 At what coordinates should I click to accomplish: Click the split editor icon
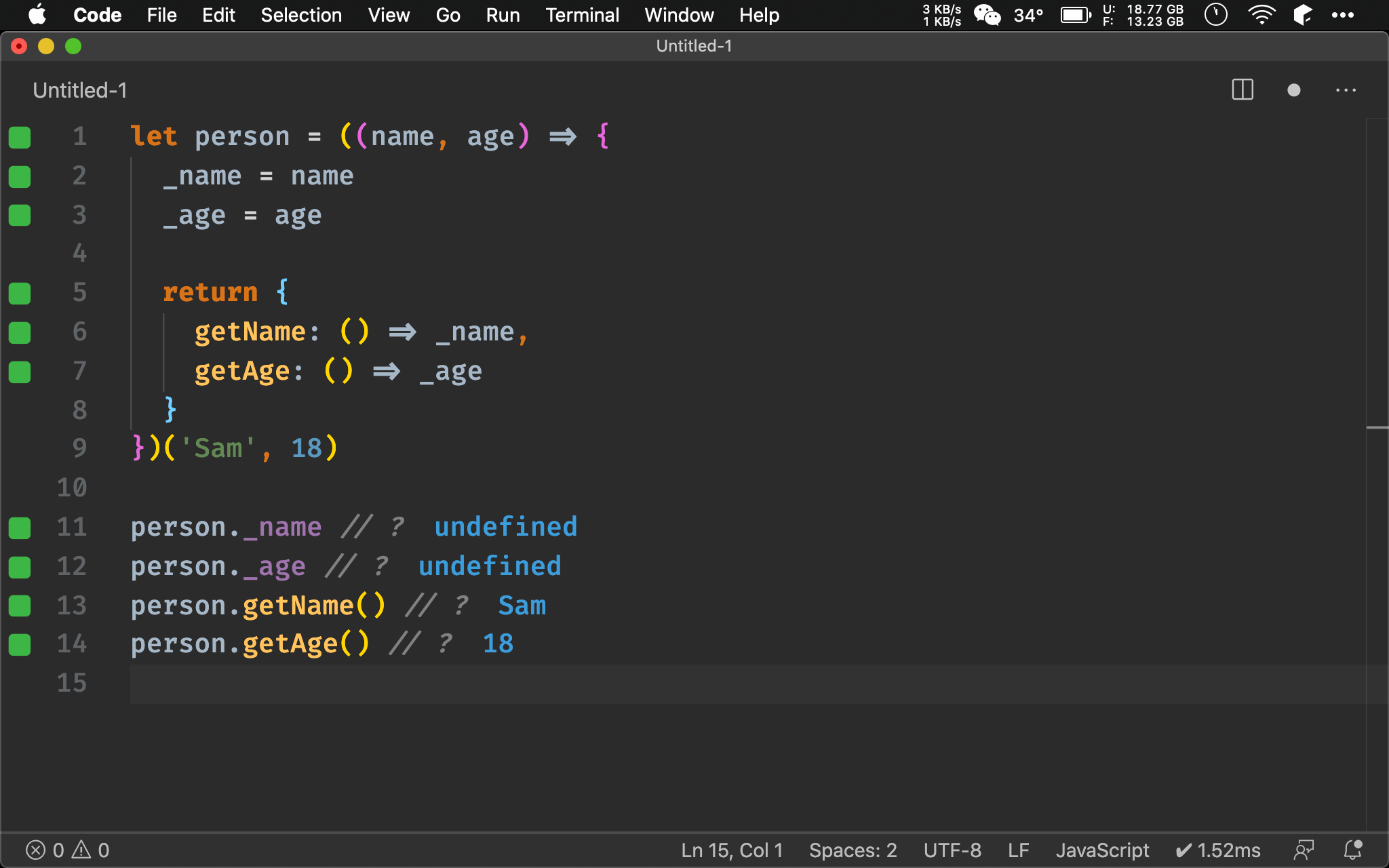[x=1243, y=89]
